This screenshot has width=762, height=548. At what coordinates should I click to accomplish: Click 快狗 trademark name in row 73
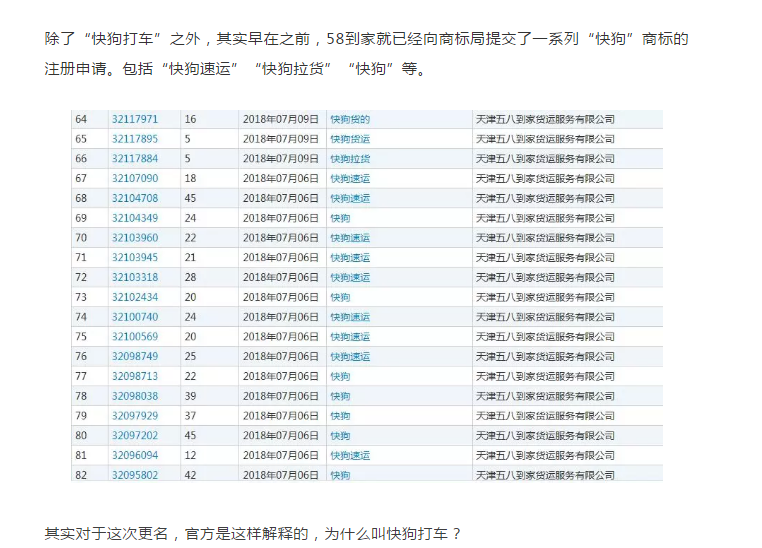[340, 297]
